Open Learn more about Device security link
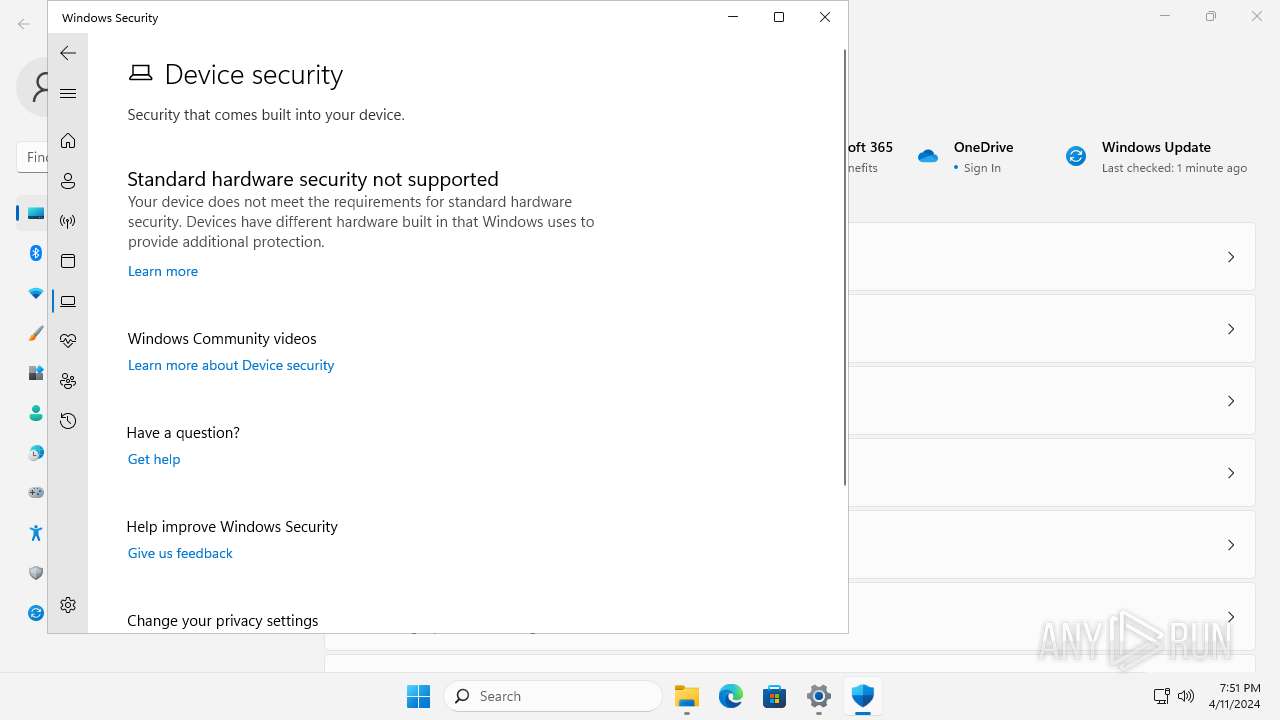1280x720 pixels. pos(231,365)
